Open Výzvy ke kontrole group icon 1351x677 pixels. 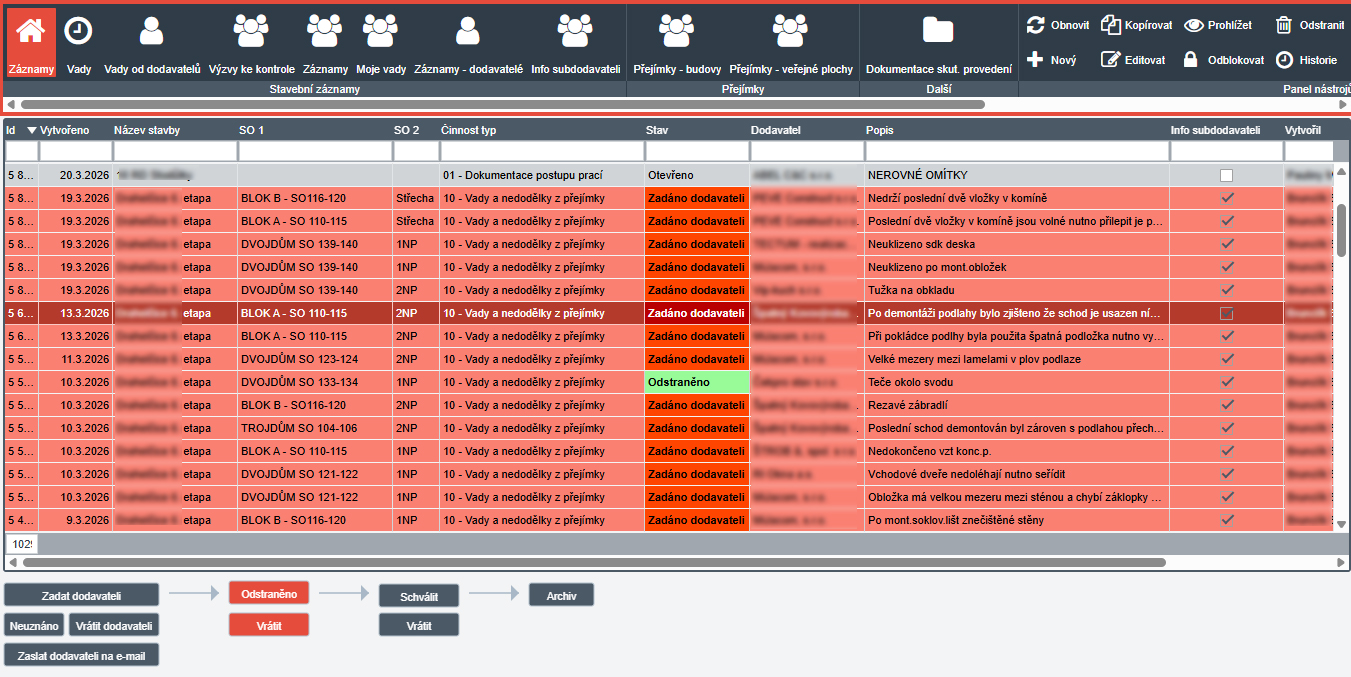point(251,32)
